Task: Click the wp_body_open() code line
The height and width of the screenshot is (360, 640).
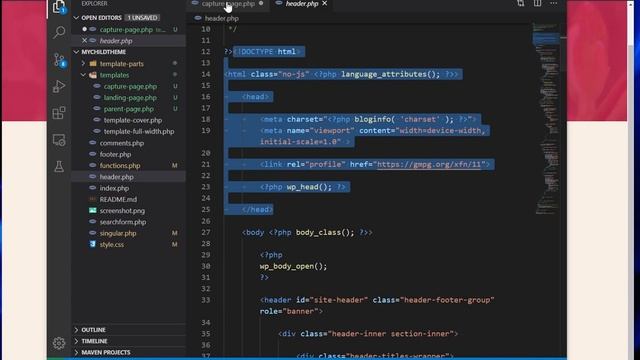Action: point(293,266)
